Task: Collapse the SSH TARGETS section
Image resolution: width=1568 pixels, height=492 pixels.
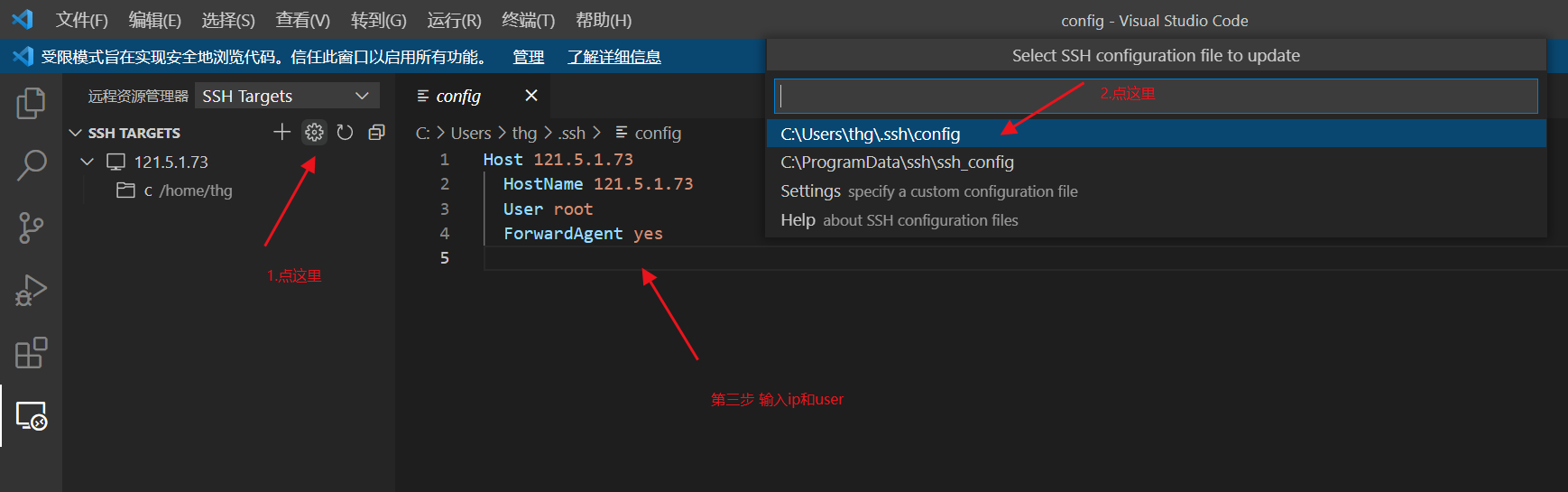Action: [76, 133]
